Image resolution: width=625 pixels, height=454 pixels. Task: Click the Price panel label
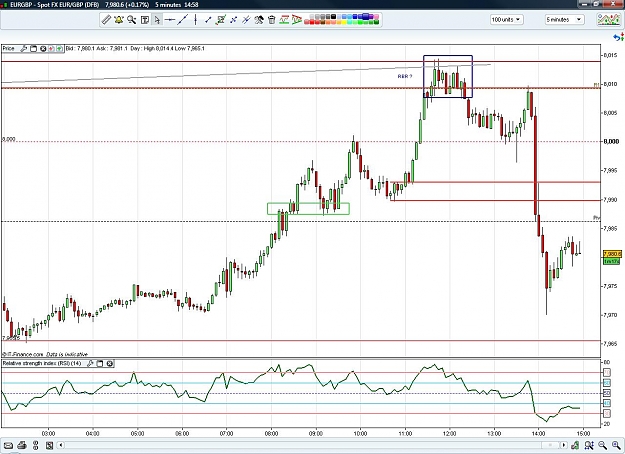tap(8, 49)
